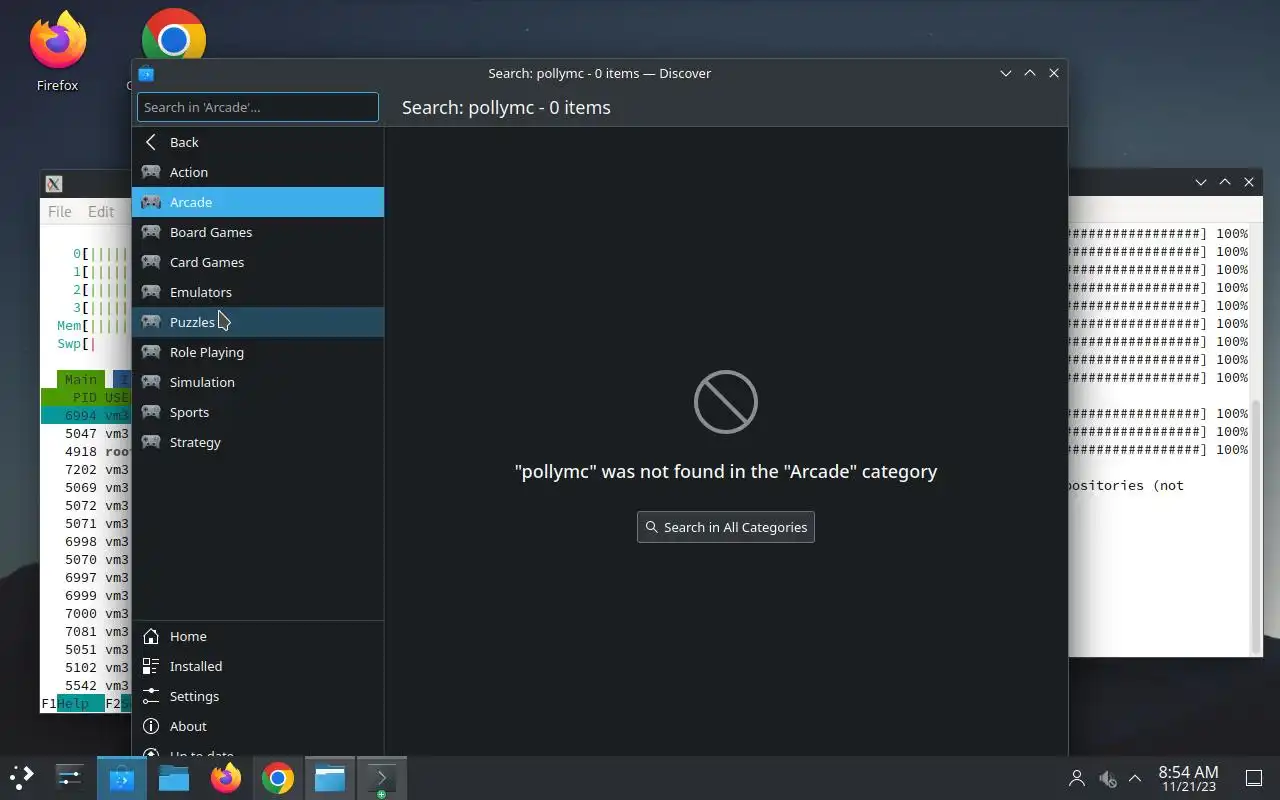Click the htop window's app icon
Image resolution: width=1280 pixels, height=800 pixels.
[x=54, y=184]
